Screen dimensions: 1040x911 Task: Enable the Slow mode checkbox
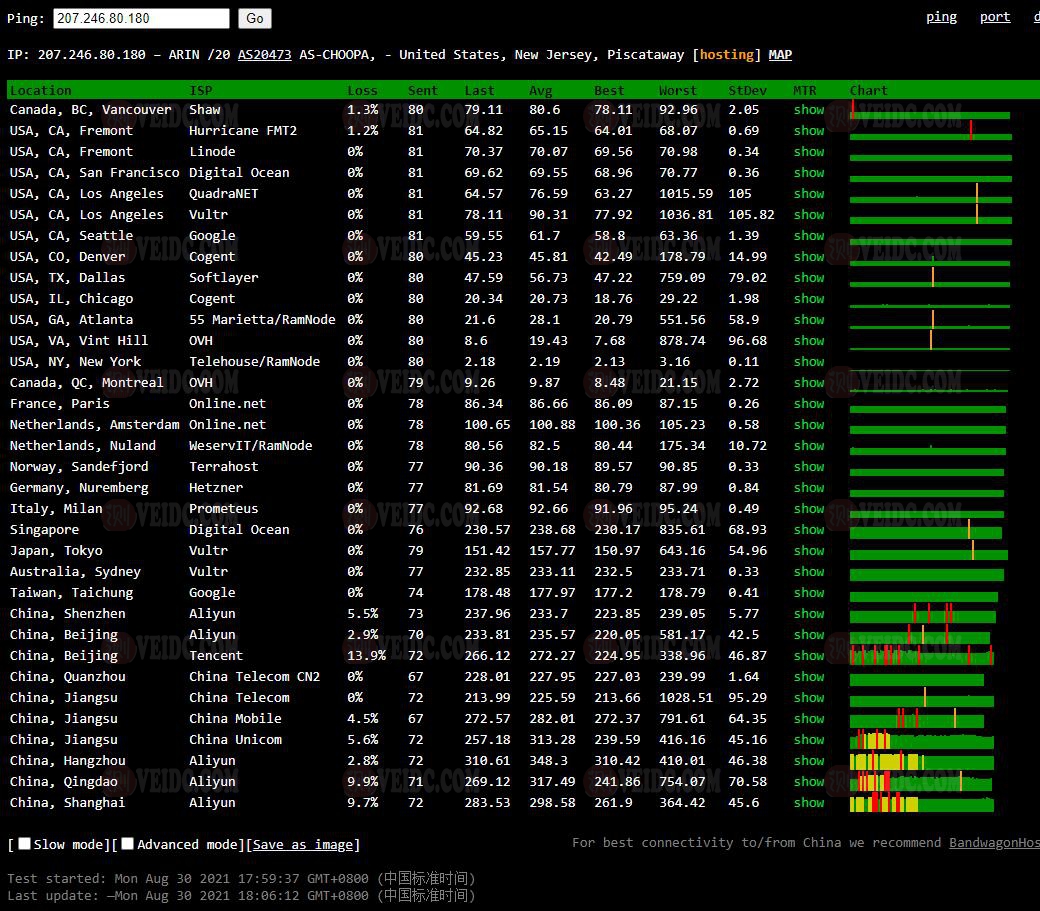click(x=25, y=844)
